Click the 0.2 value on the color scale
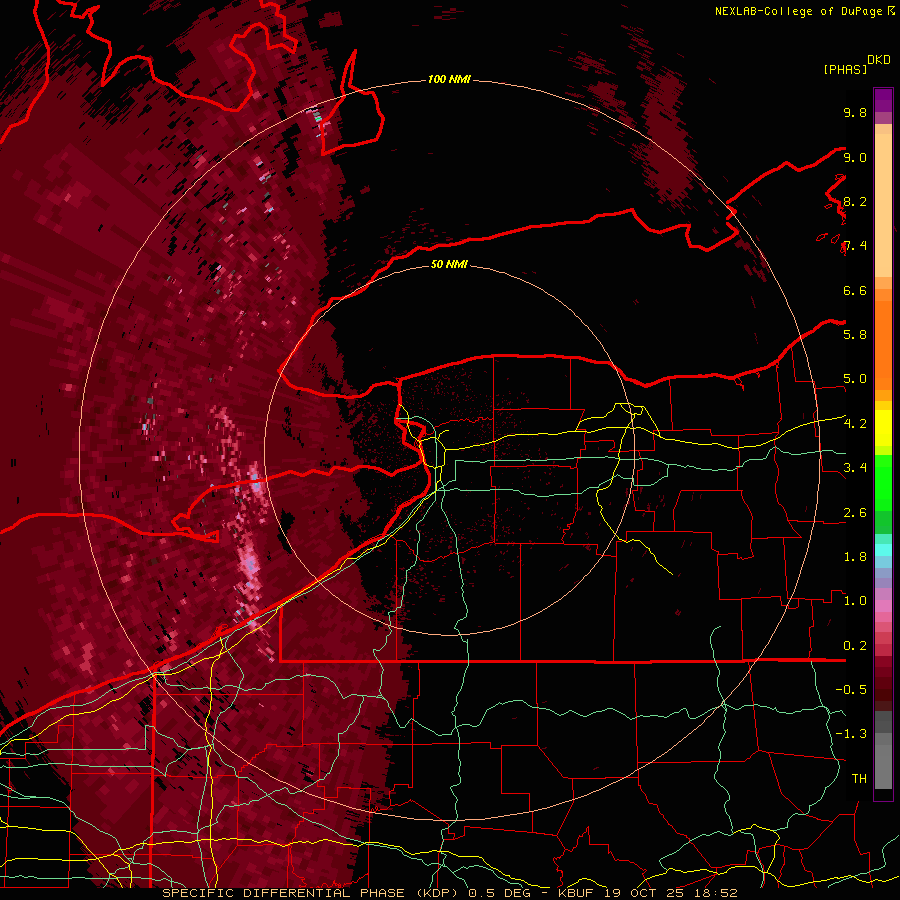900x900 pixels. (855, 646)
